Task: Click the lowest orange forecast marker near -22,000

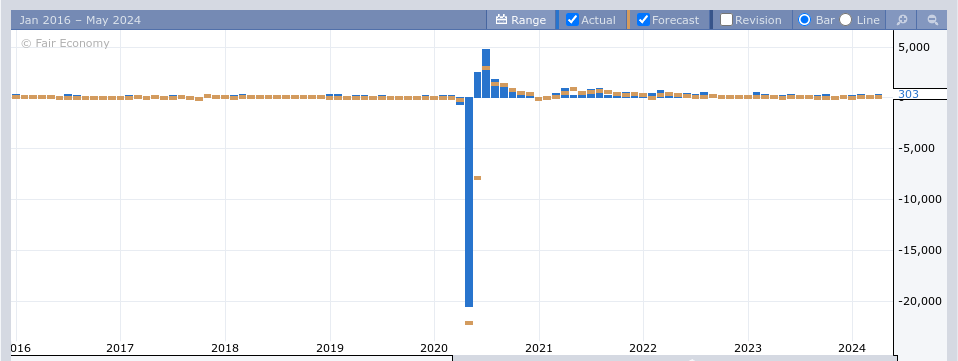Action: point(469,323)
